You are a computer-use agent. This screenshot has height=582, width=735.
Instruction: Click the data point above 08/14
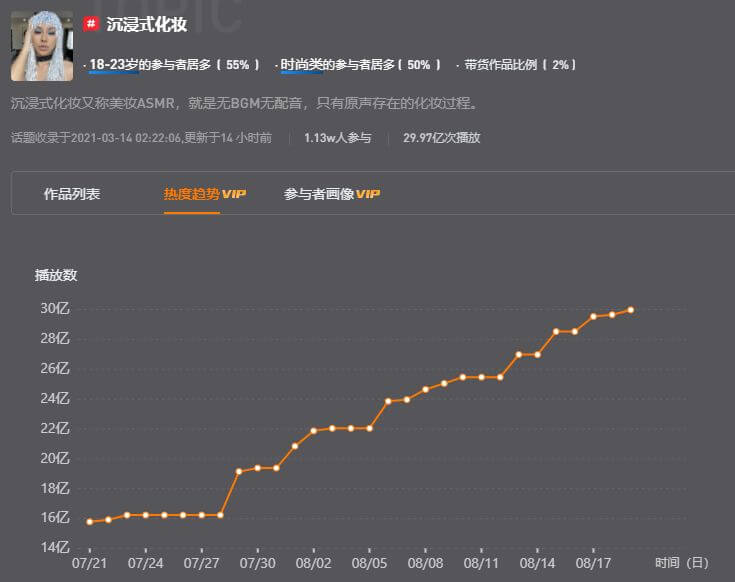(537, 354)
